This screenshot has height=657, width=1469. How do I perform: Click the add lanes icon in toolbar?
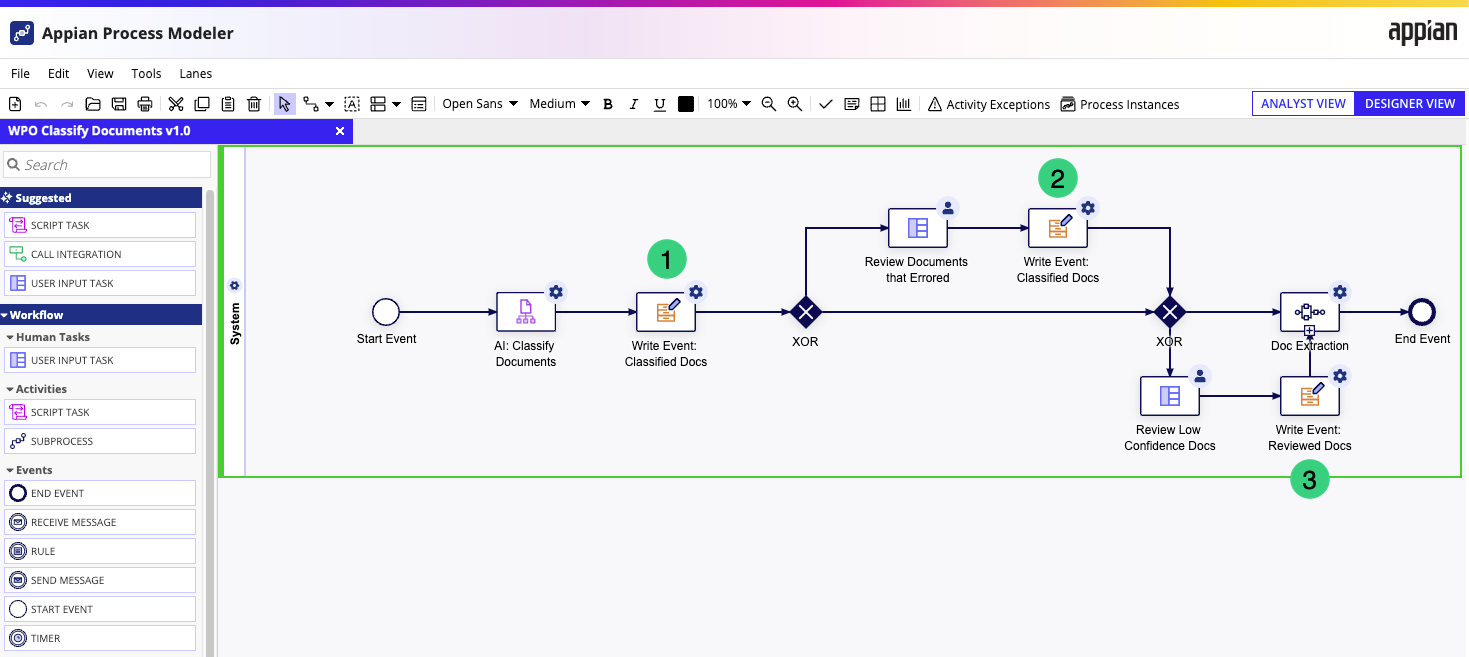coord(378,104)
